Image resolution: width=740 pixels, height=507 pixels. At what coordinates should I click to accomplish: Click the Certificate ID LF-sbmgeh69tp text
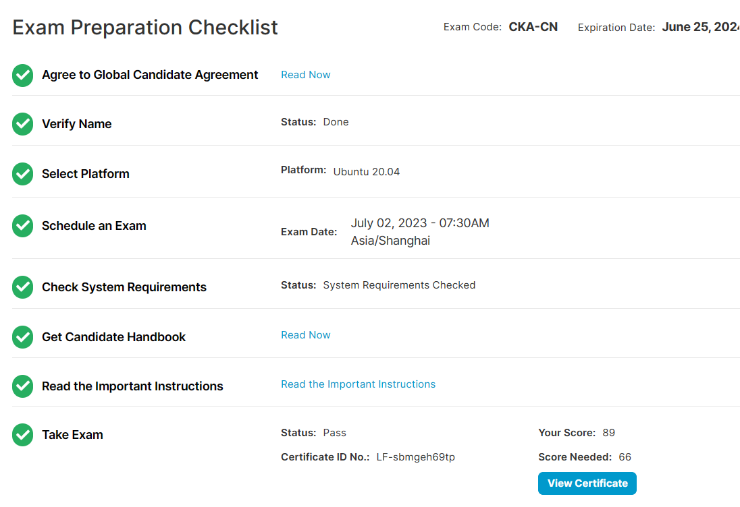[415, 457]
